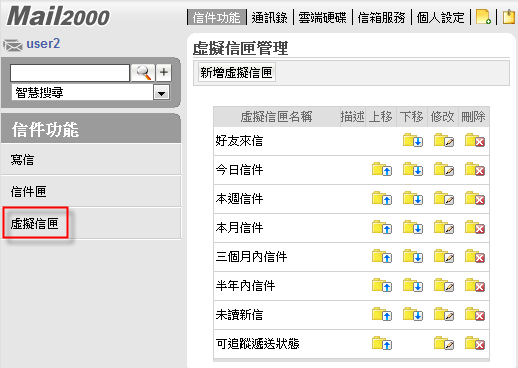Click the Mail2000 logo

click(58, 16)
